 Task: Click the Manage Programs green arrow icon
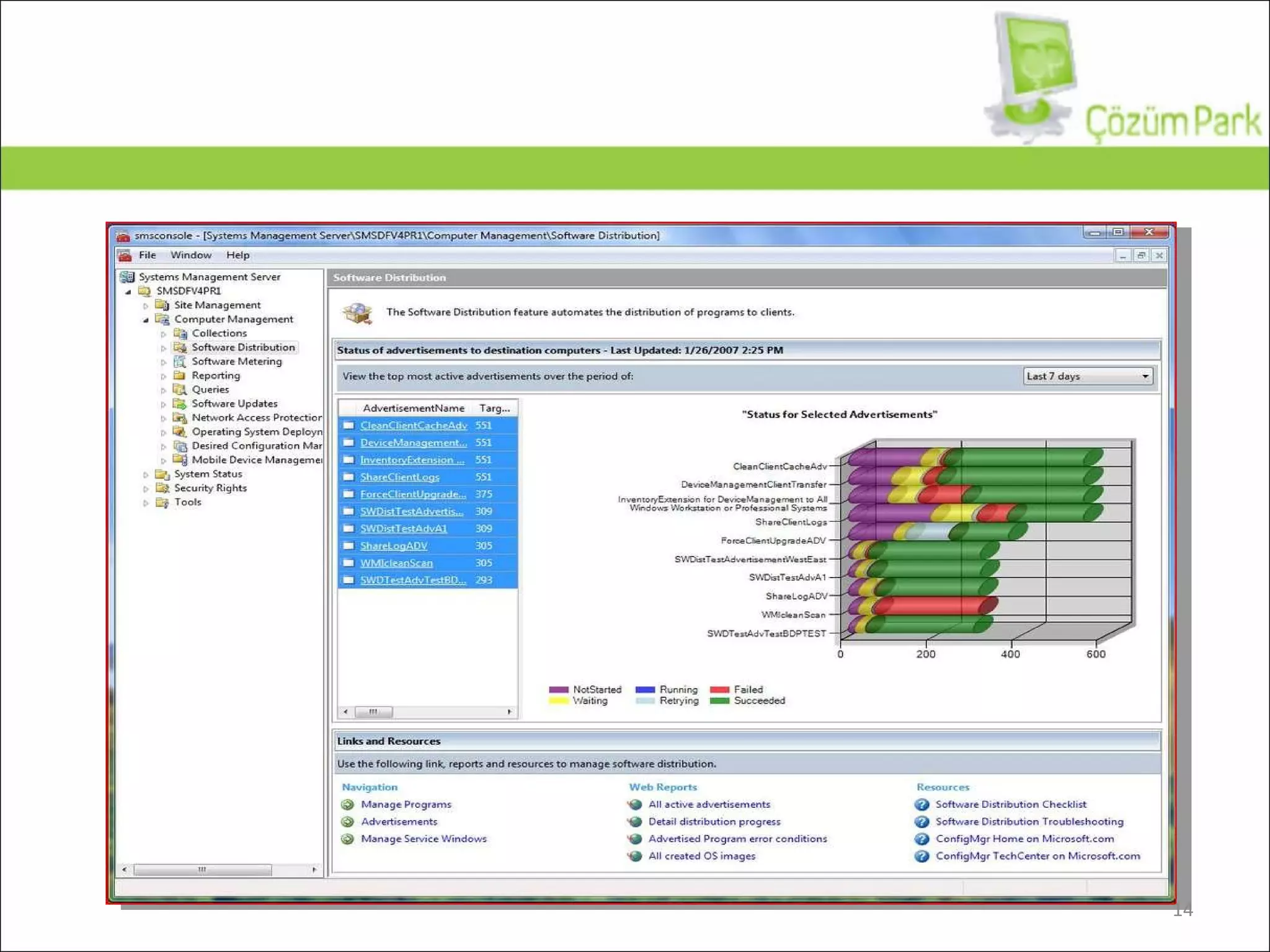347,804
